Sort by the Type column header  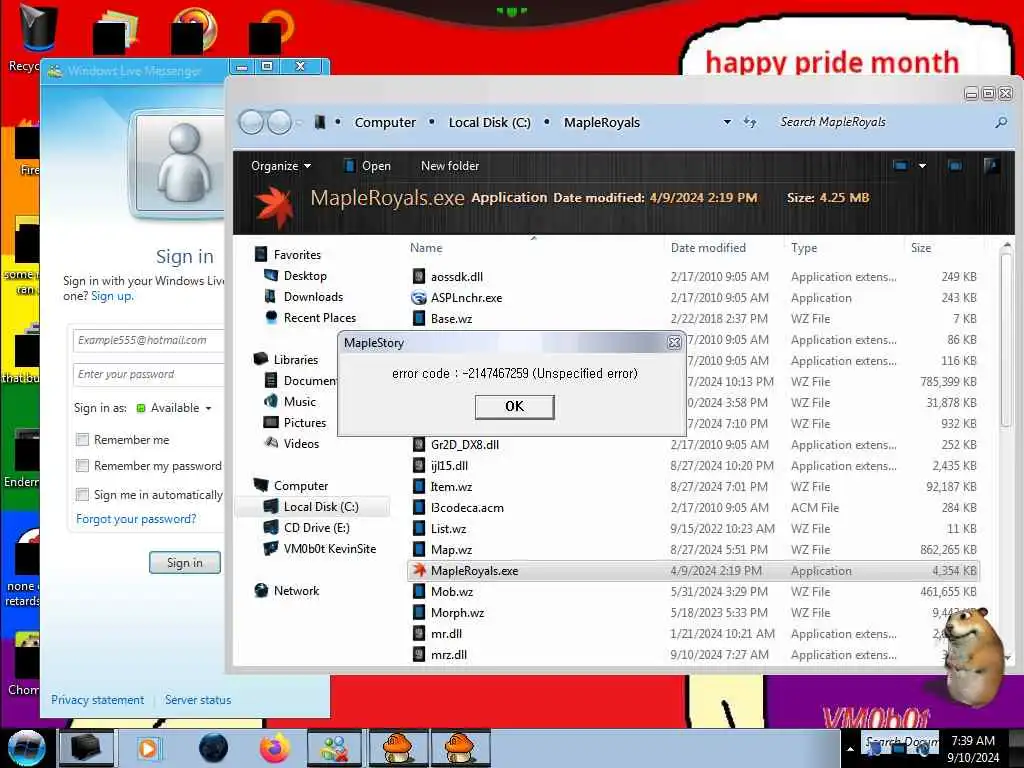point(804,248)
